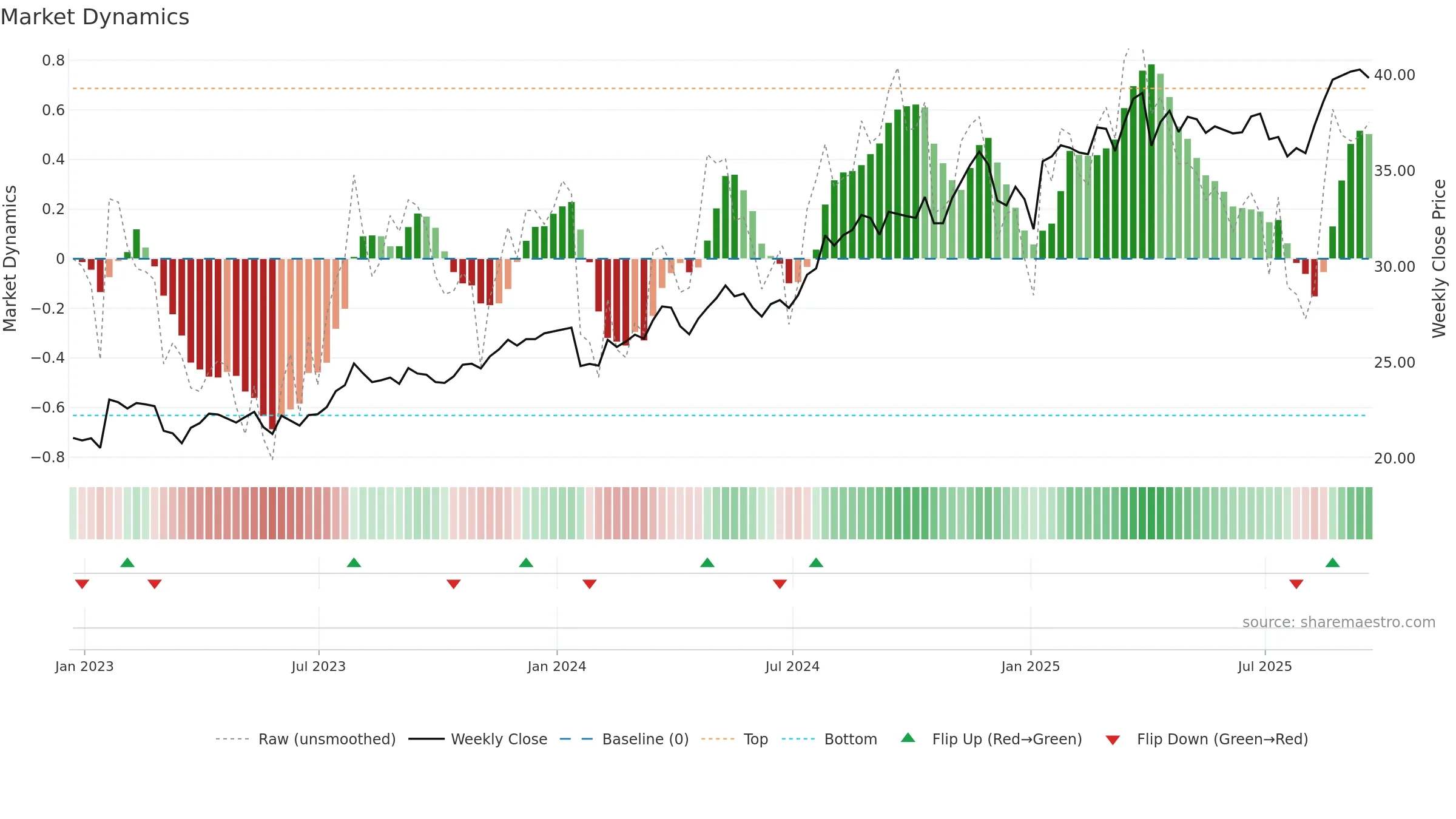The image size is (1456, 819).
Task: Toggle the Bottom legend entry
Action: (829, 739)
